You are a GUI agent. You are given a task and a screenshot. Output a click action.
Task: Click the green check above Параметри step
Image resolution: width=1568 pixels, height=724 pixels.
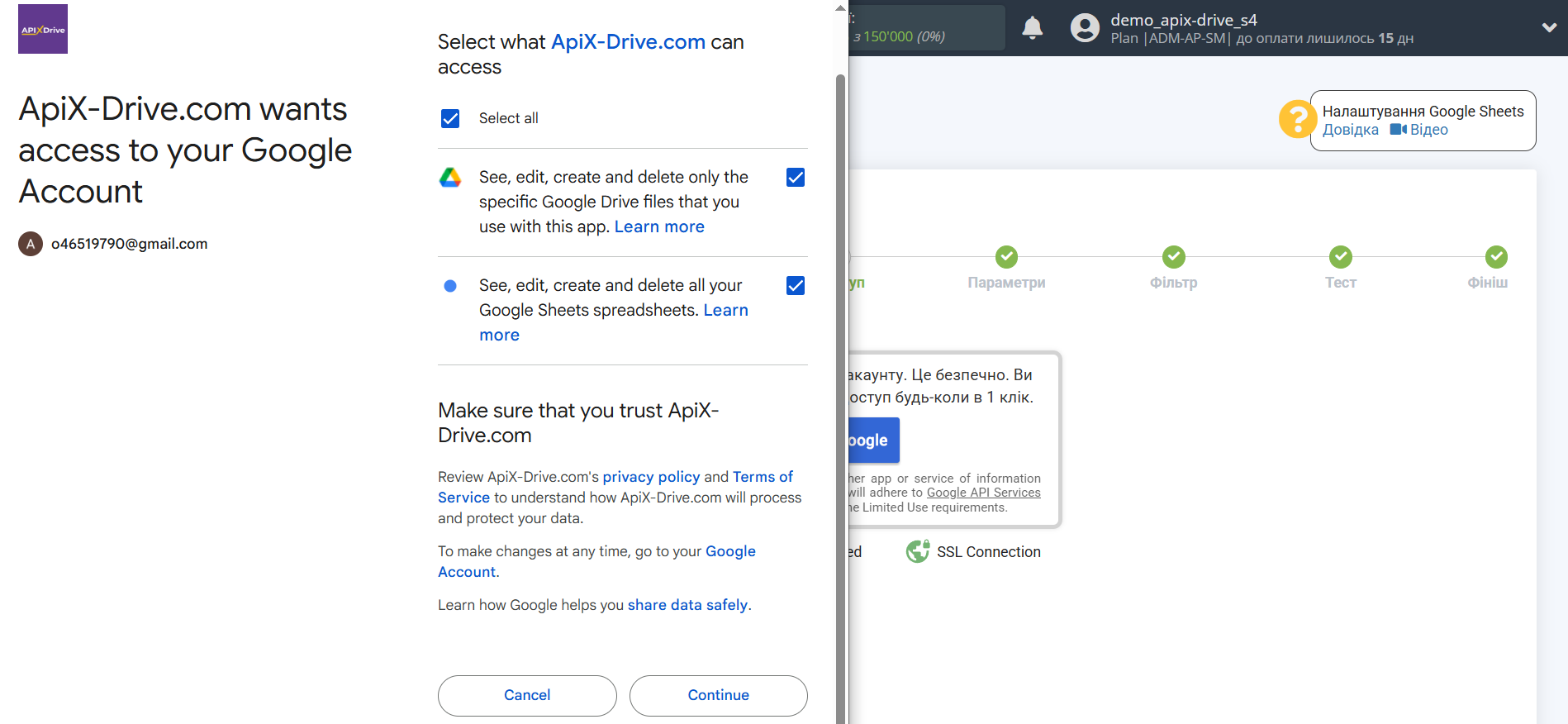pos(1006,257)
